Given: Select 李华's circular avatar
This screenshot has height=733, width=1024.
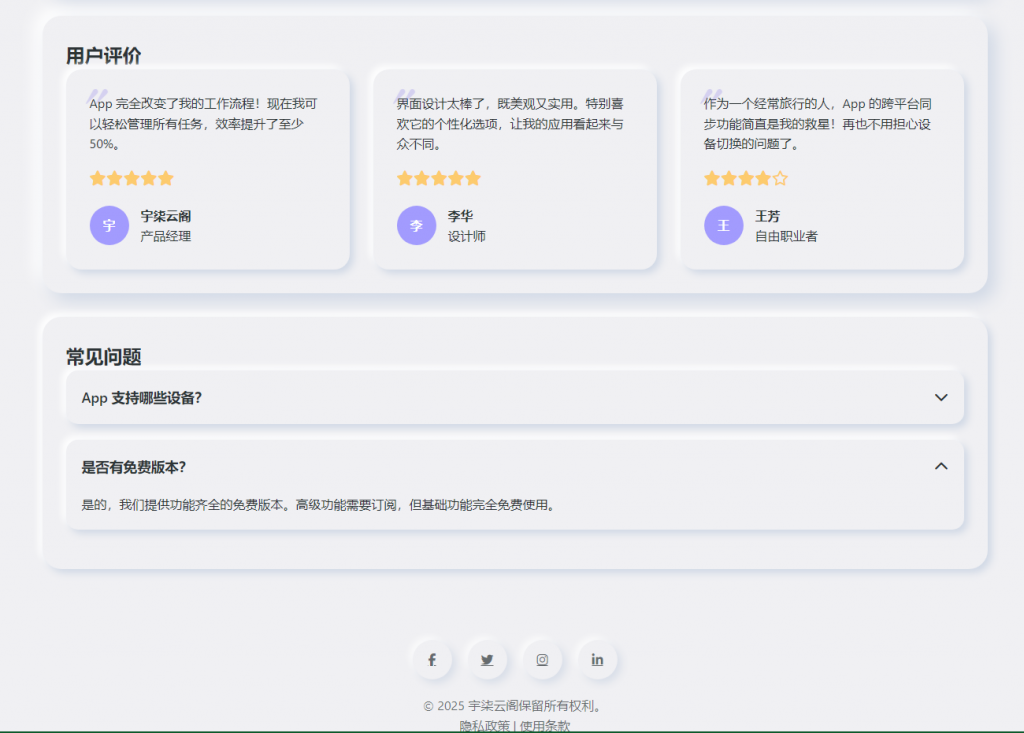Looking at the screenshot, I should coord(416,225).
